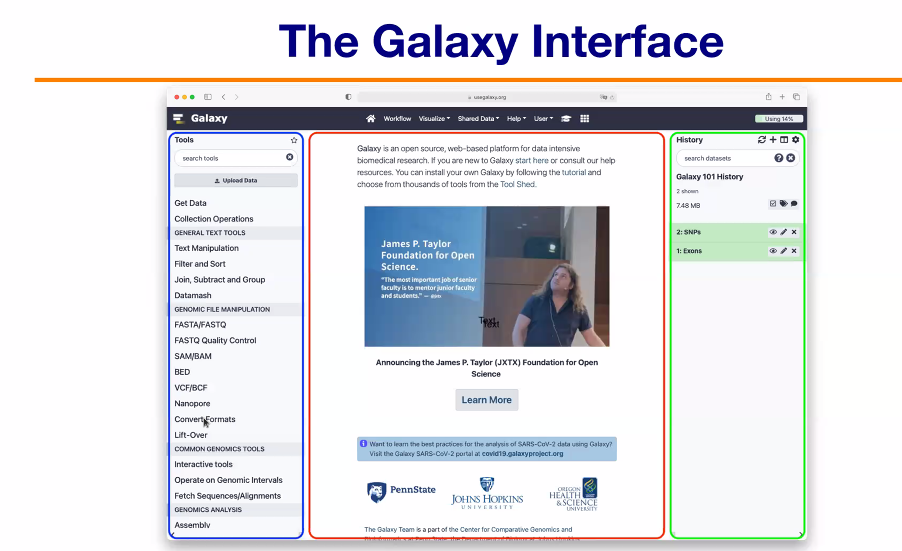The height and width of the screenshot is (551, 902).
Task: Open the Shared Data dropdown menu
Action: point(479,118)
